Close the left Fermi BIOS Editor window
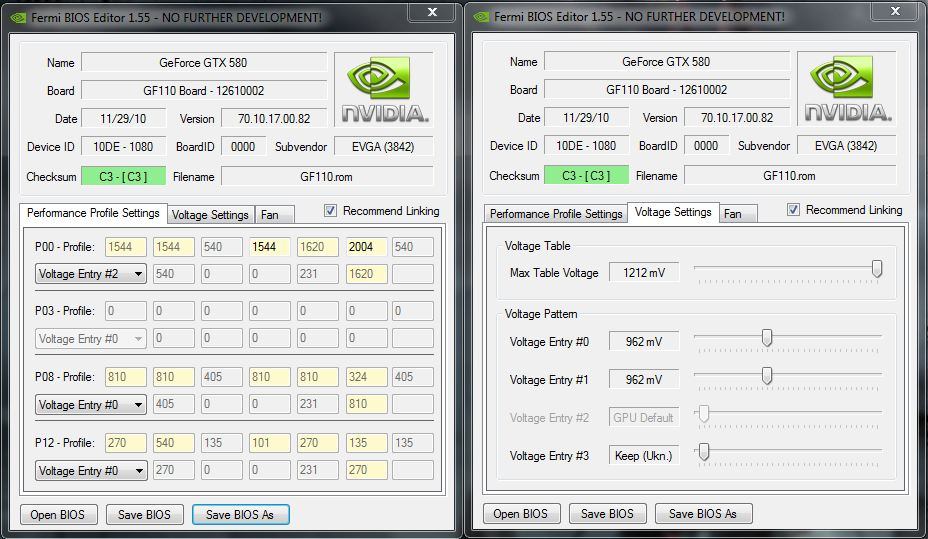928x539 pixels. point(433,12)
